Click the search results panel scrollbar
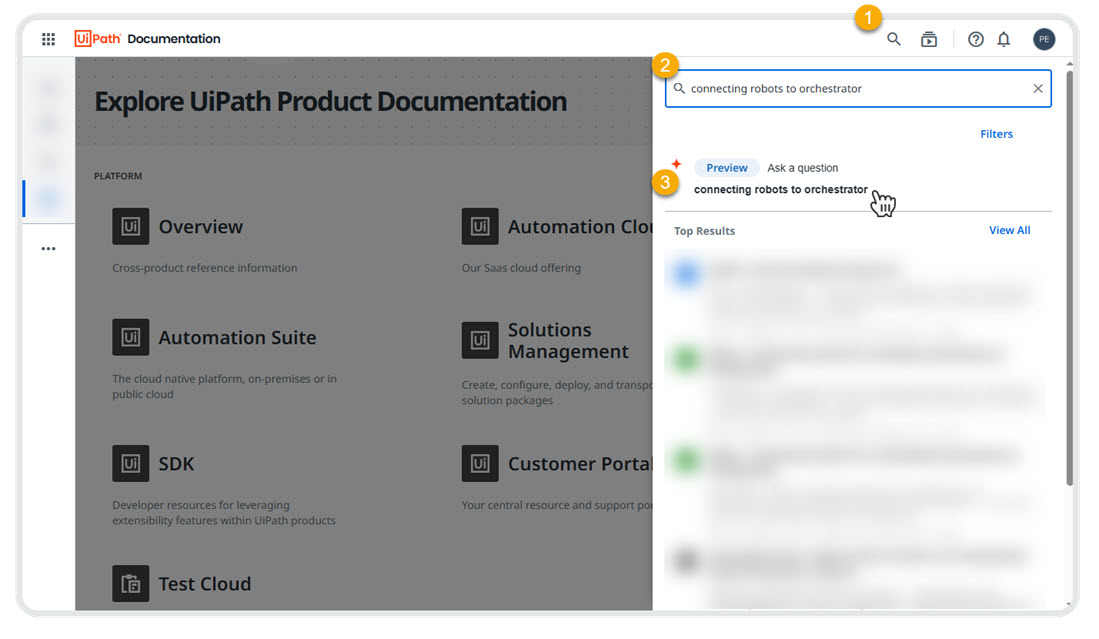 pyautogui.click(x=1068, y=280)
